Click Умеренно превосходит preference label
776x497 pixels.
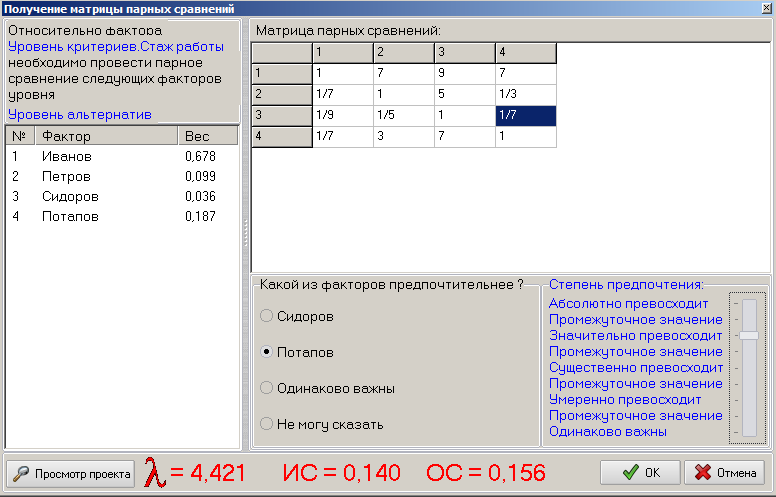(625, 399)
